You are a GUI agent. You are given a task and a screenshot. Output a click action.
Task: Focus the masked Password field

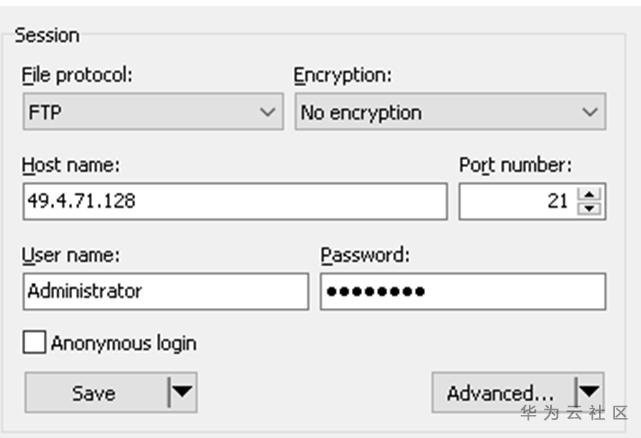click(x=462, y=291)
